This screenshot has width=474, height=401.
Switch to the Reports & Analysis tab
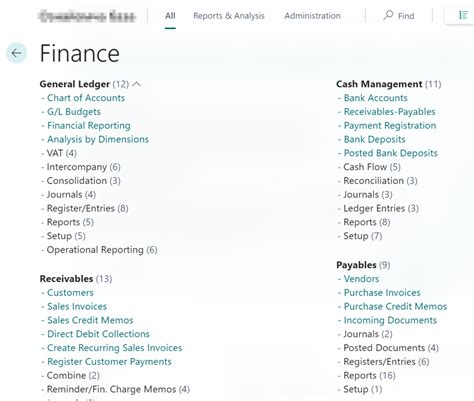229,16
